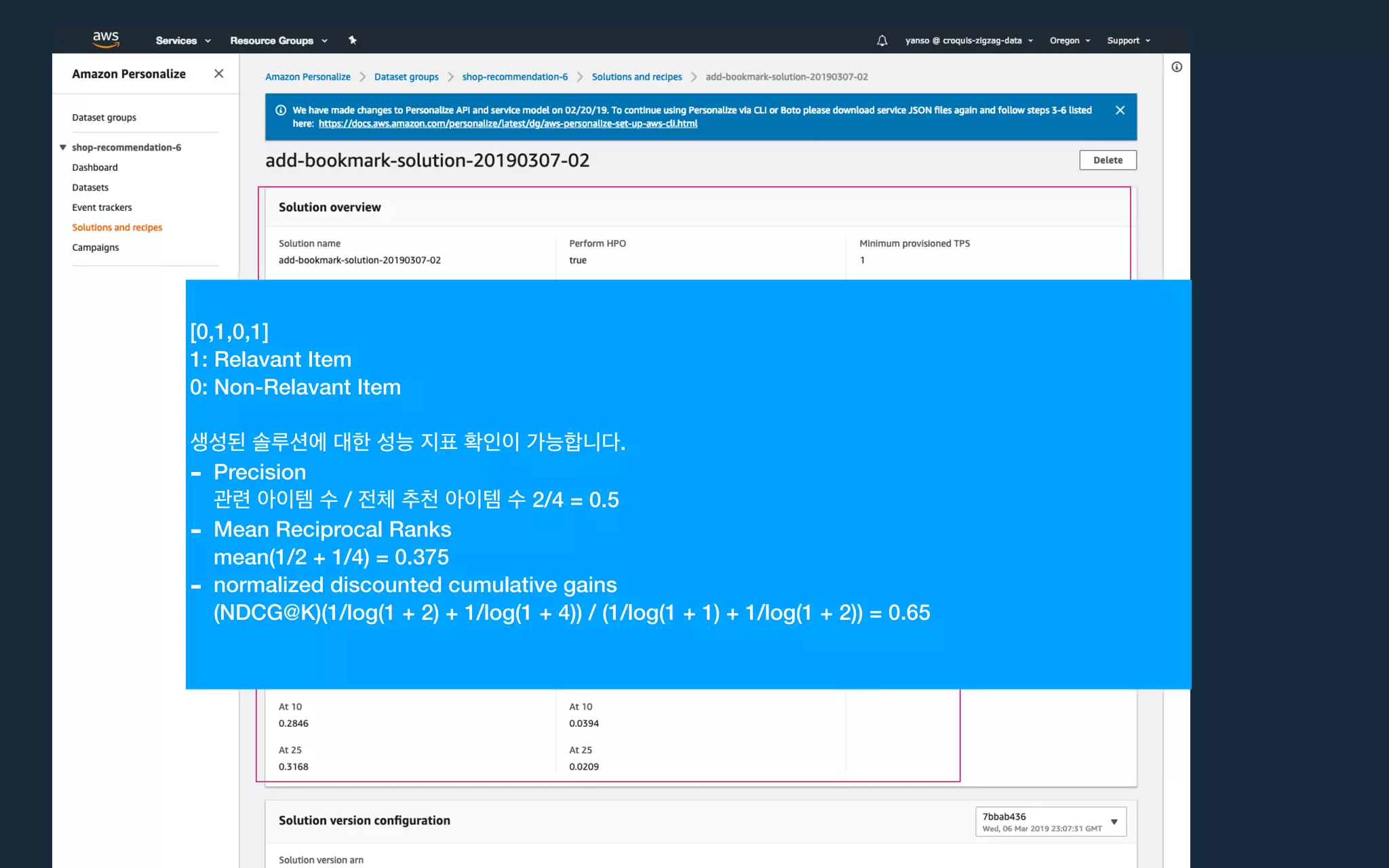Open the personalize docs URL link
The height and width of the screenshot is (868, 1389).
tap(507, 123)
